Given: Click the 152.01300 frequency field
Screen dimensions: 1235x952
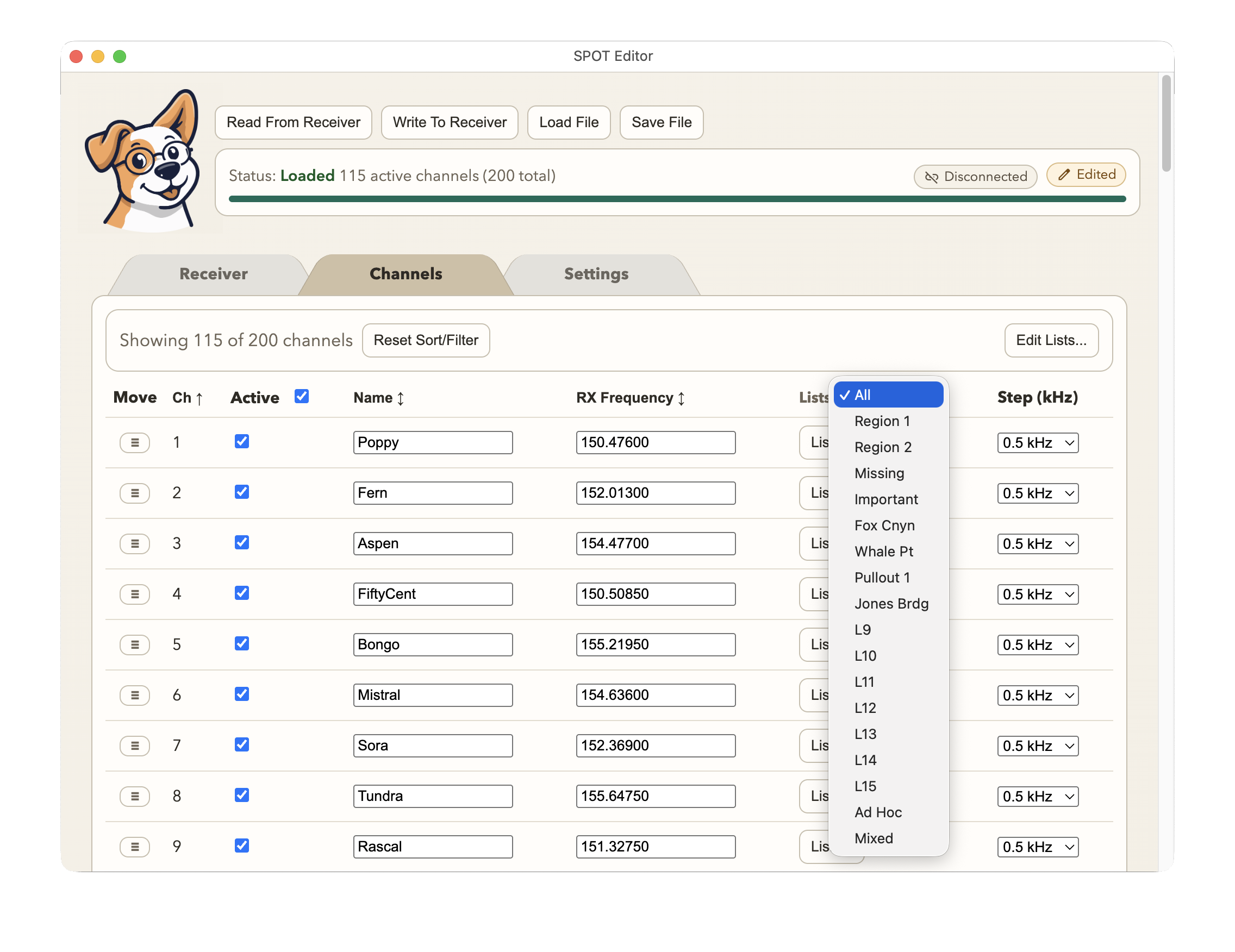Looking at the screenshot, I should (x=656, y=493).
